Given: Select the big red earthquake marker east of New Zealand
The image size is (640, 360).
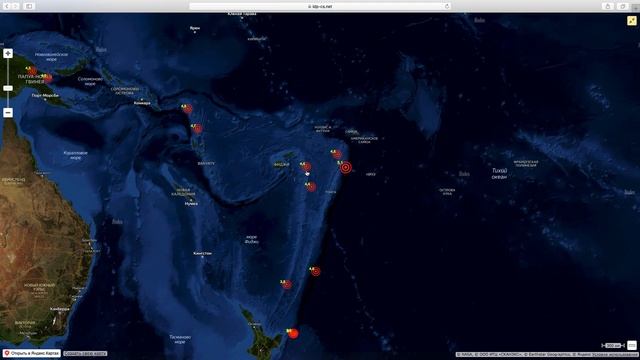Looking at the screenshot, I should [x=293, y=333].
